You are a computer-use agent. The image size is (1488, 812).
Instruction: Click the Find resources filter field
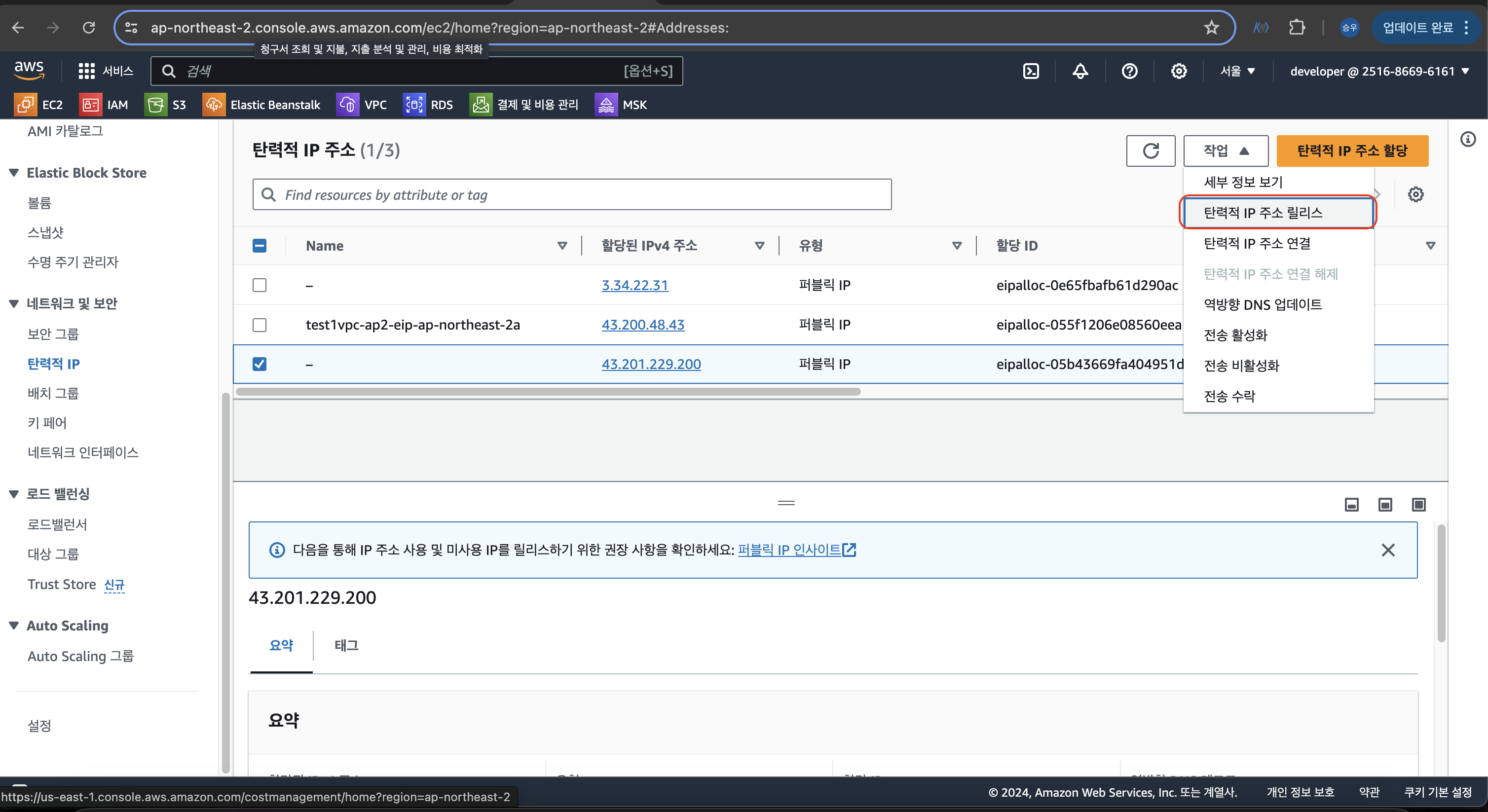click(x=572, y=195)
